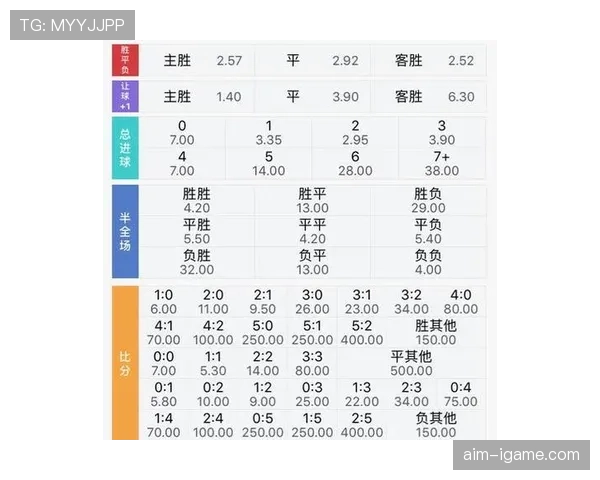Screen dimensions: 600x480
Task: Select half-full 胜负 at 29.00
Action: coord(428,201)
